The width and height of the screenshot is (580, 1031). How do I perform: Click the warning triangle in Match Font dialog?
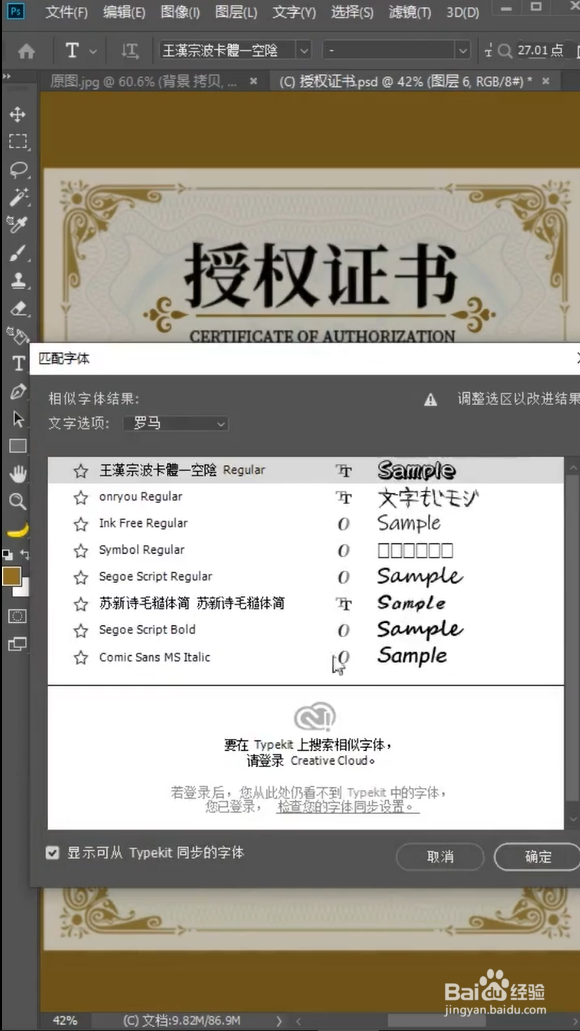pos(431,400)
